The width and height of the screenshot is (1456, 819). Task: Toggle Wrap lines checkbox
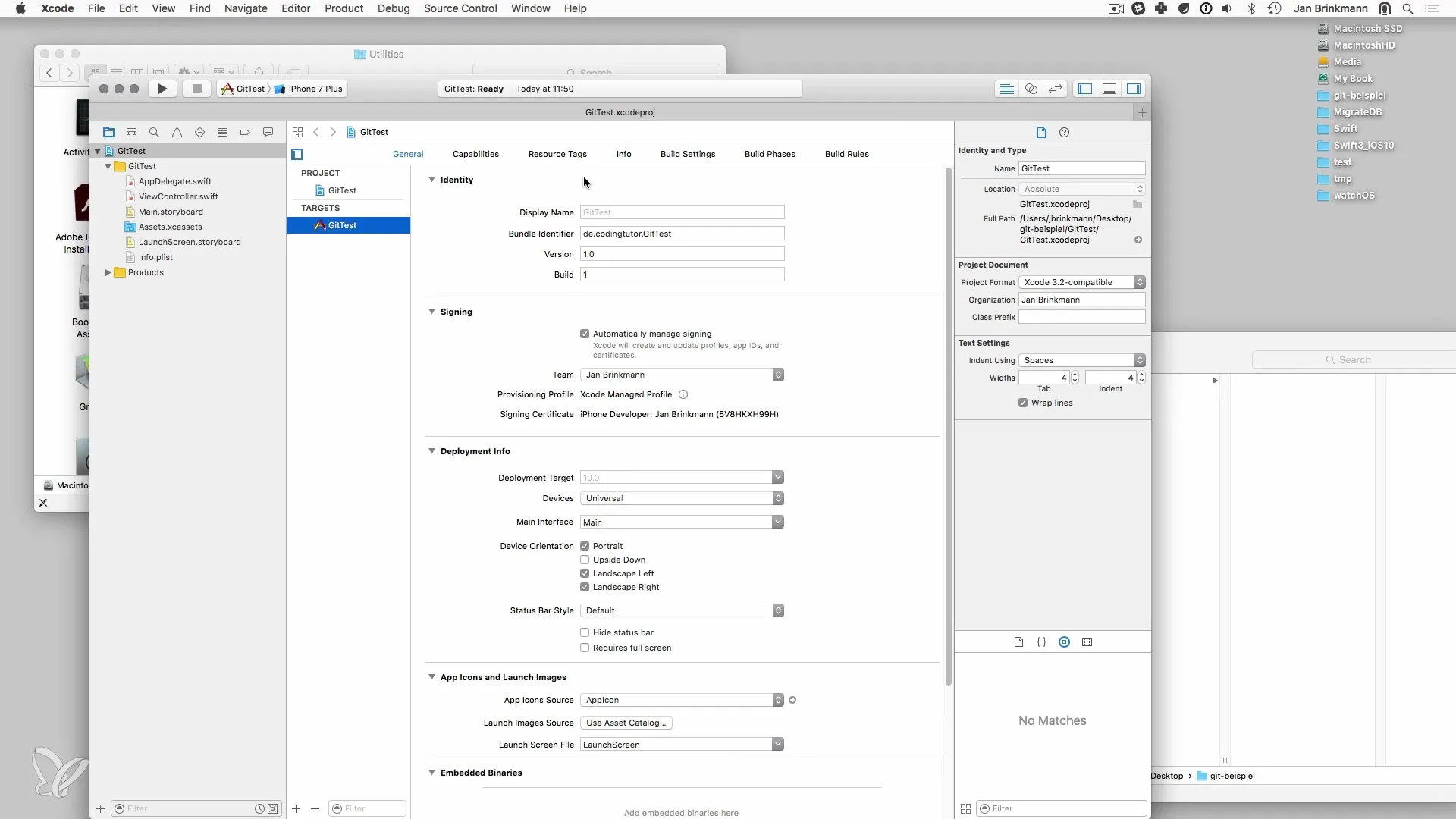pos(1023,403)
